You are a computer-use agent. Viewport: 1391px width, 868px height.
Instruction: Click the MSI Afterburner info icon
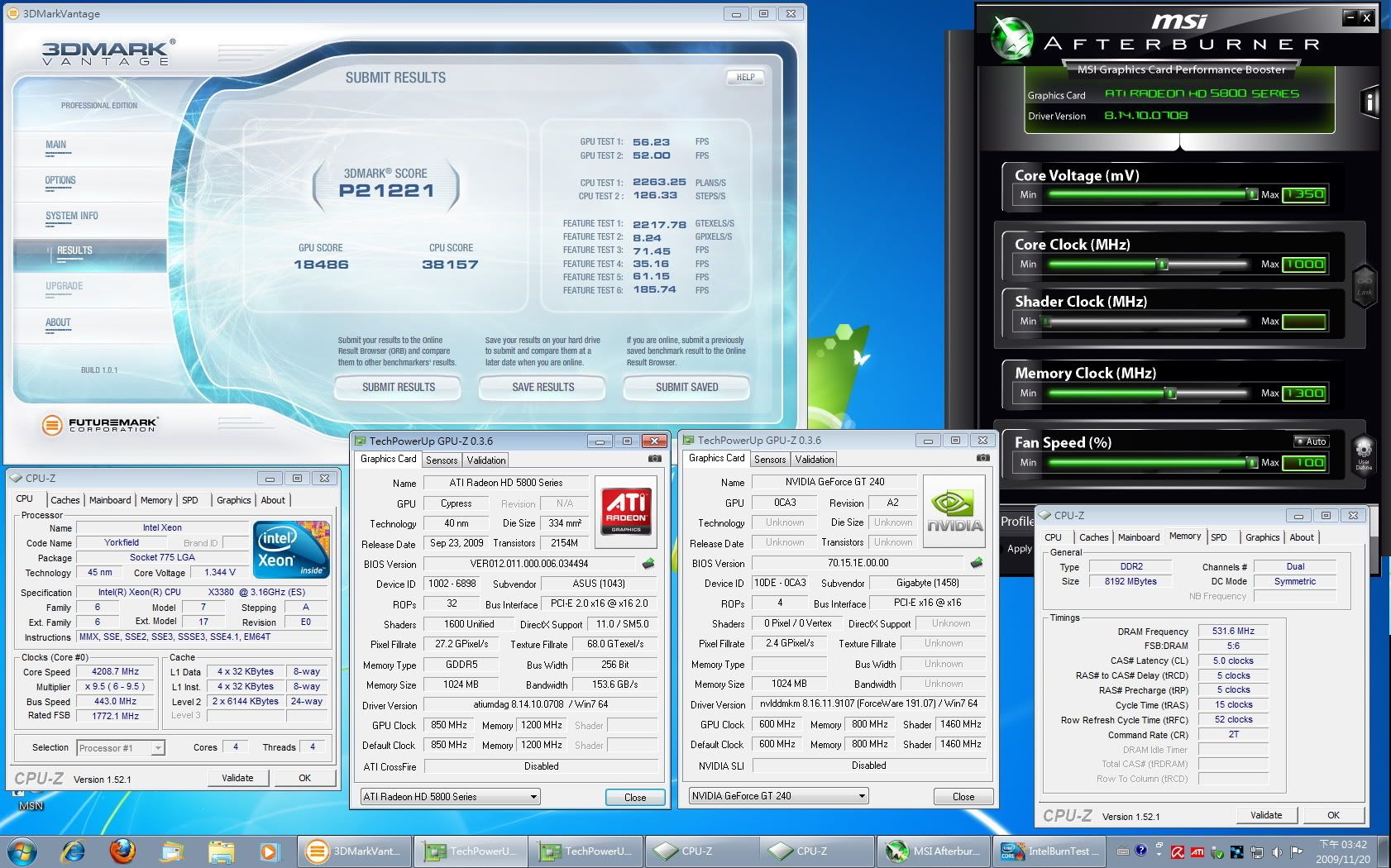[1369, 102]
